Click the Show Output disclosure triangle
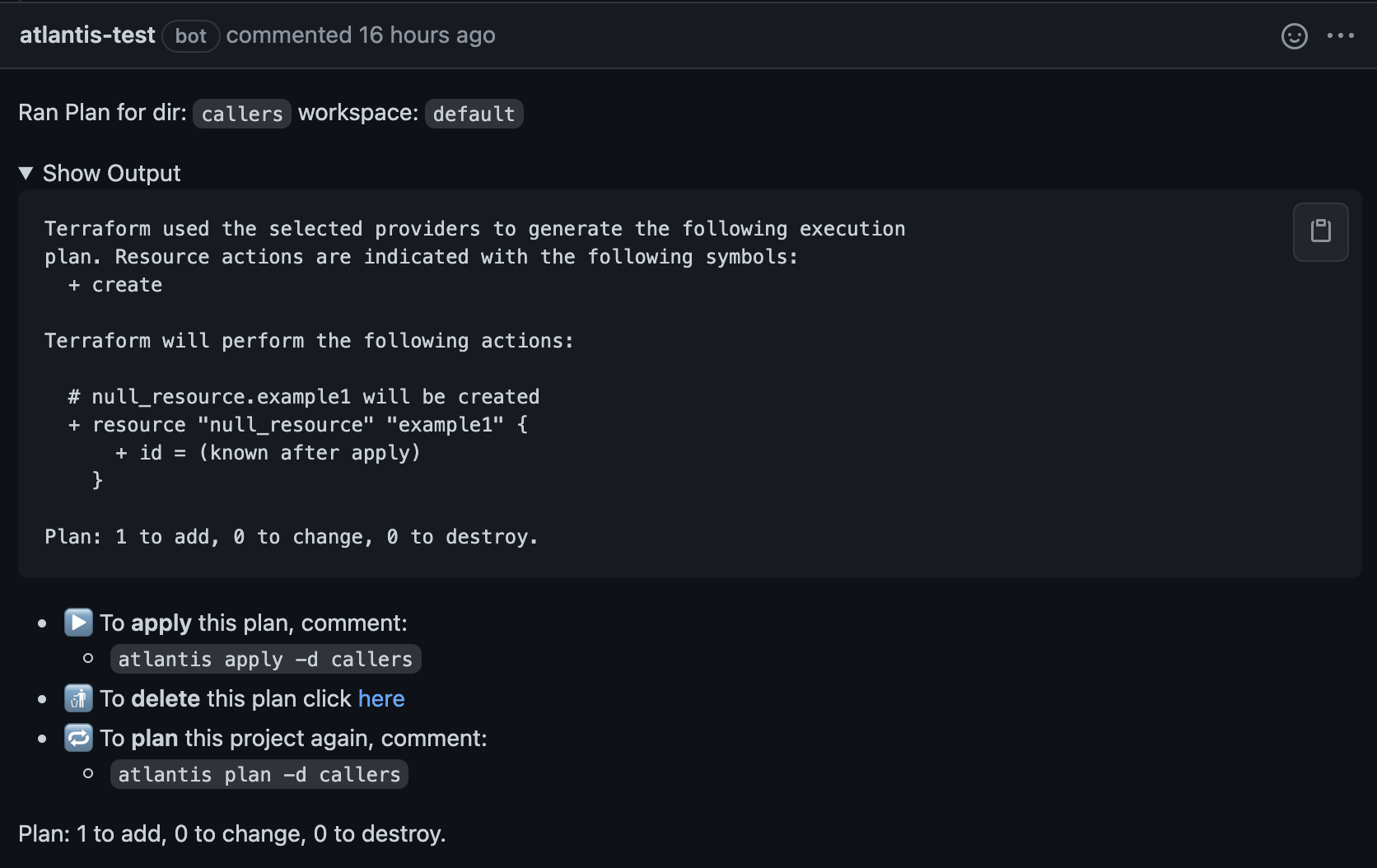This screenshot has height=868, width=1377. click(x=26, y=173)
